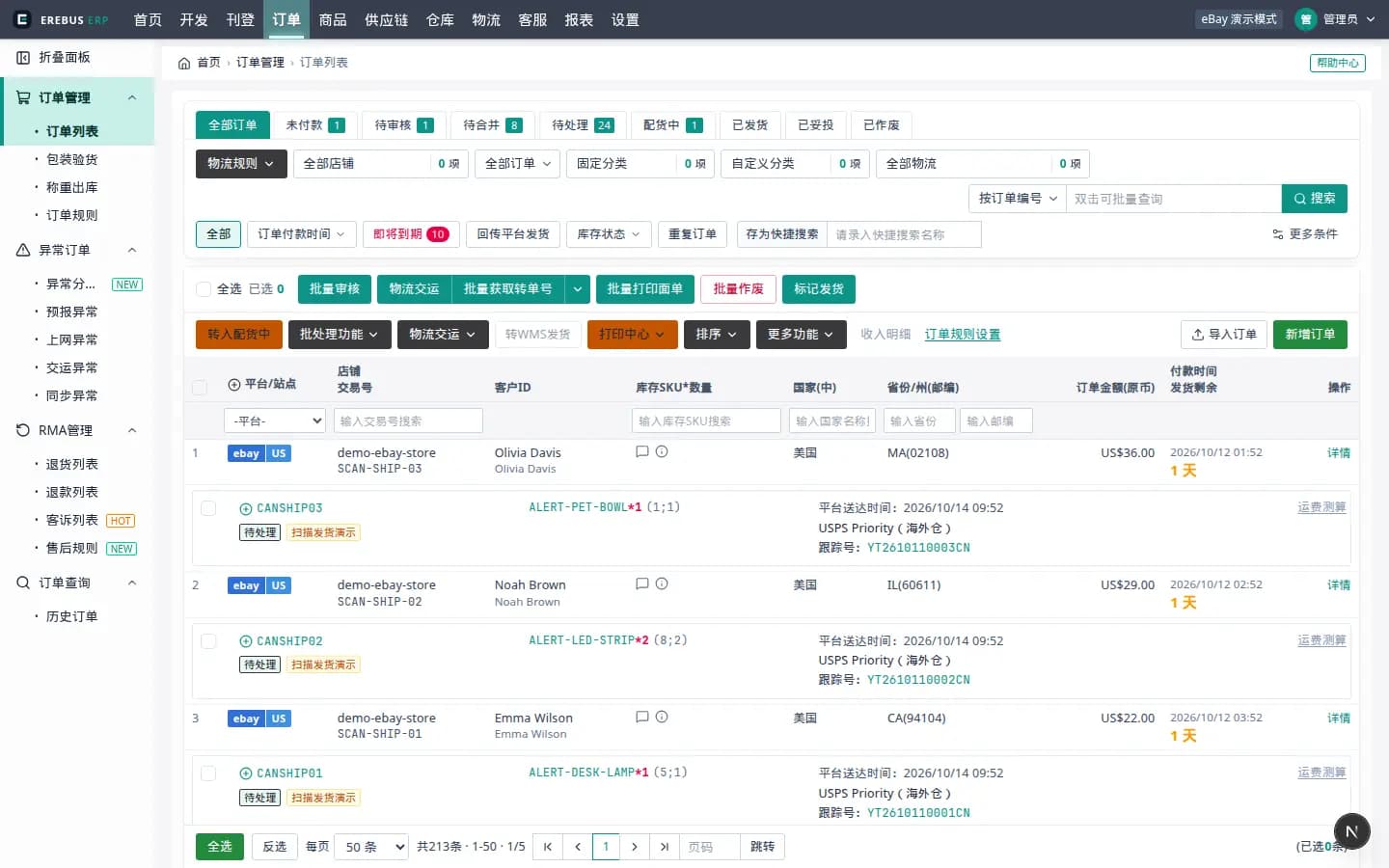Go to the first page of orders

tap(548, 847)
